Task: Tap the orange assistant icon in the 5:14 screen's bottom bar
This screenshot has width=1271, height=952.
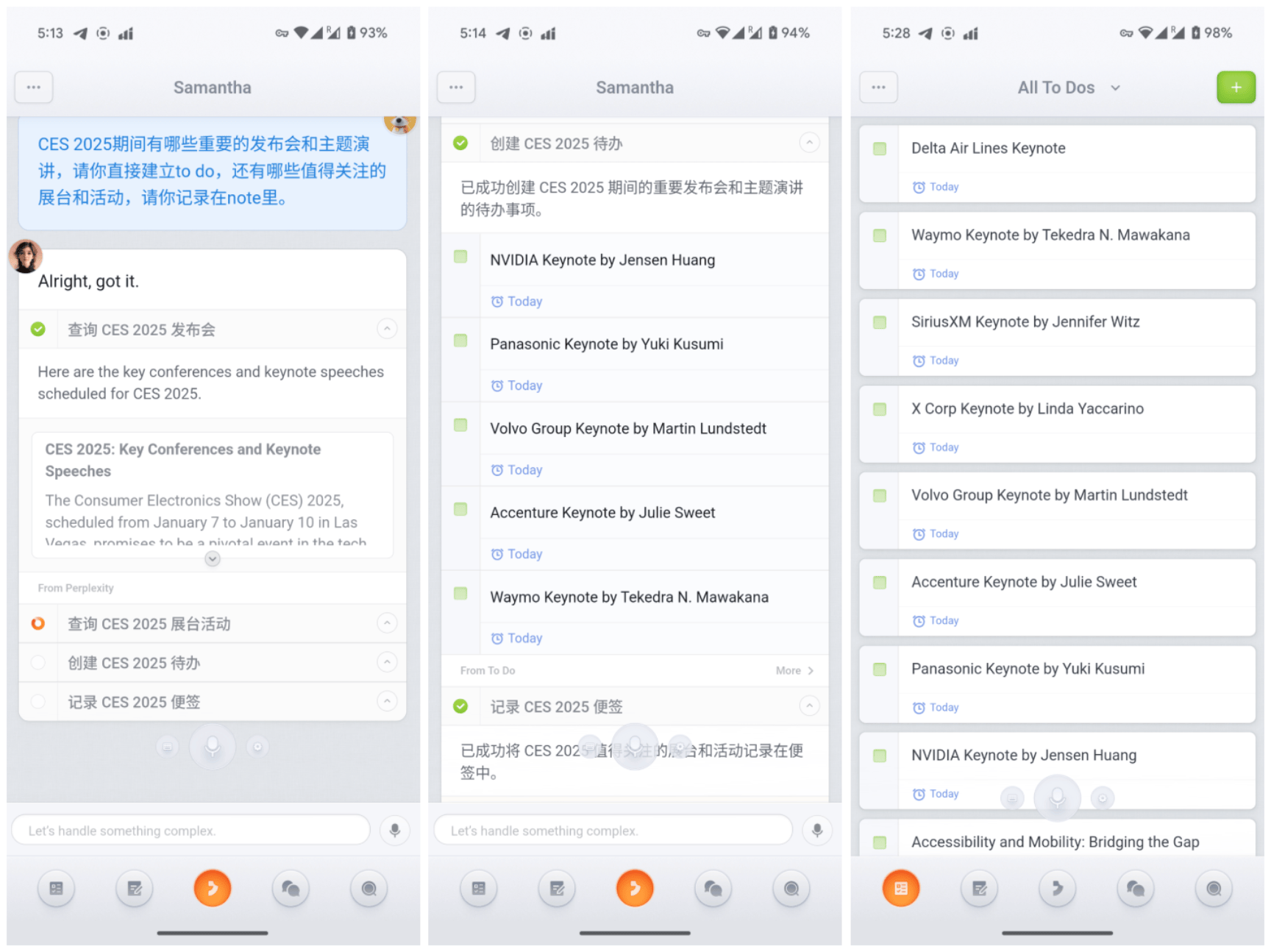Action: pyautogui.click(x=635, y=888)
